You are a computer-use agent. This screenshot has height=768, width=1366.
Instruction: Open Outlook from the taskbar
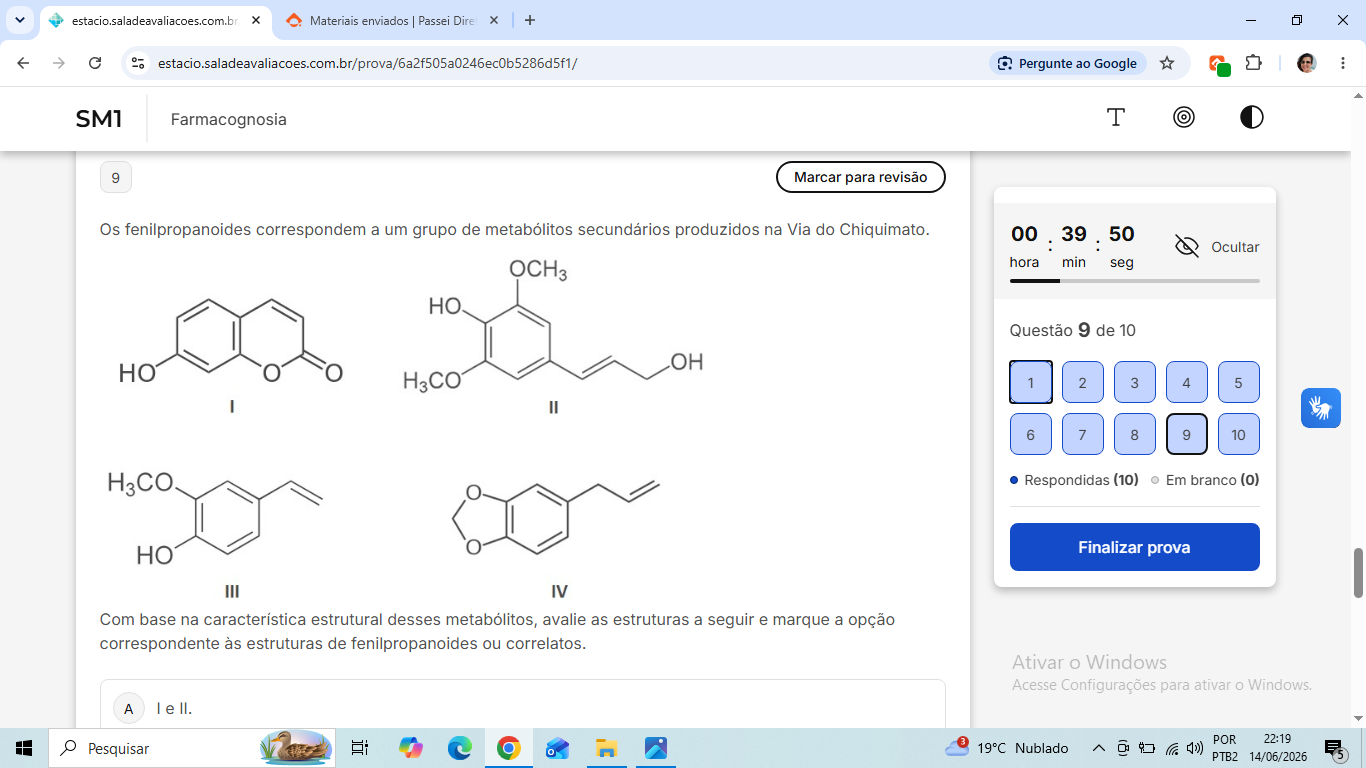click(x=557, y=748)
